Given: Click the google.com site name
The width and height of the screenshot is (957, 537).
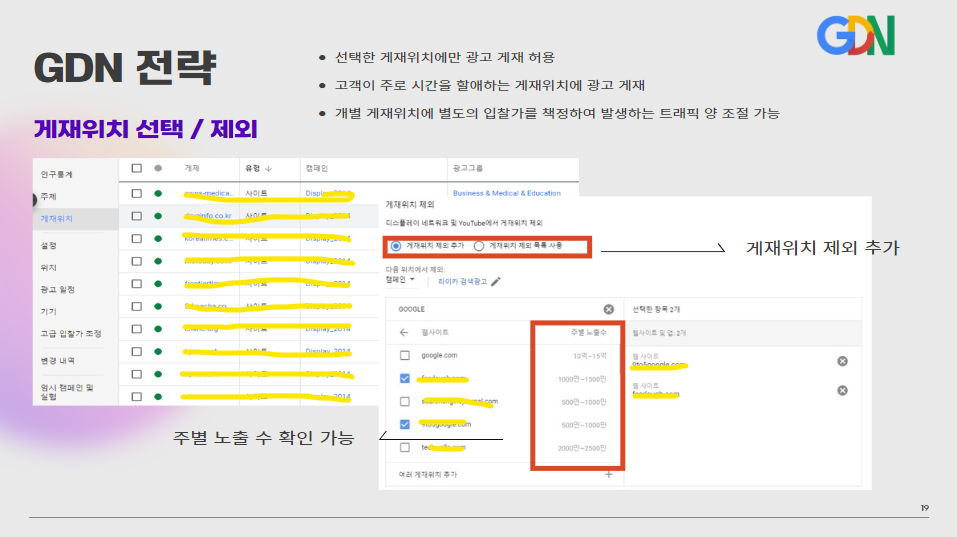Looking at the screenshot, I should click(x=439, y=355).
